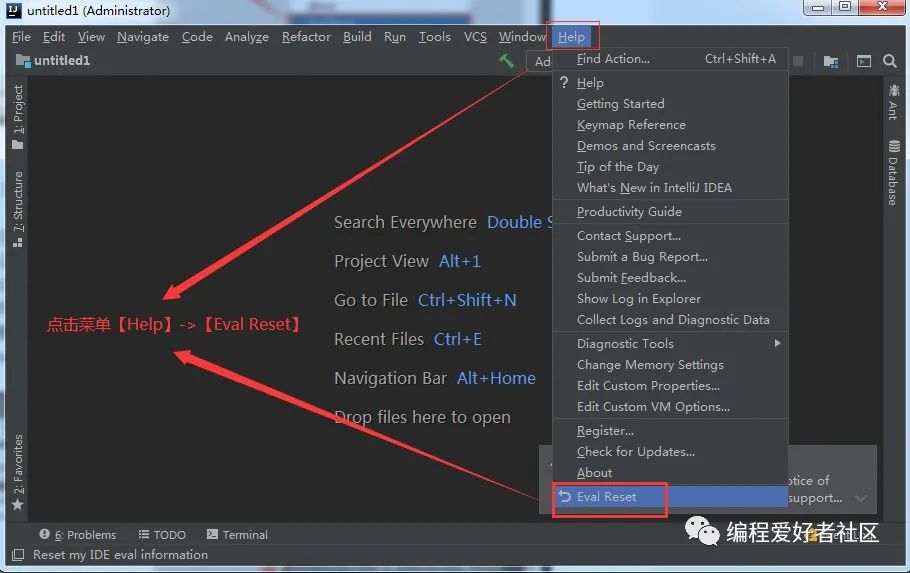Open the Build menu
Image resolution: width=910 pixels, height=573 pixels.
pos(357,37)
